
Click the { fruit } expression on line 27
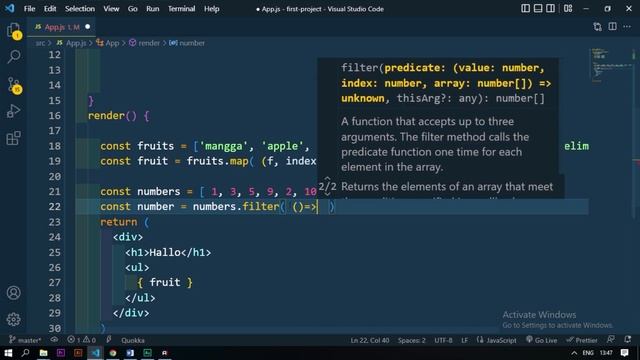tap(165, 282)
